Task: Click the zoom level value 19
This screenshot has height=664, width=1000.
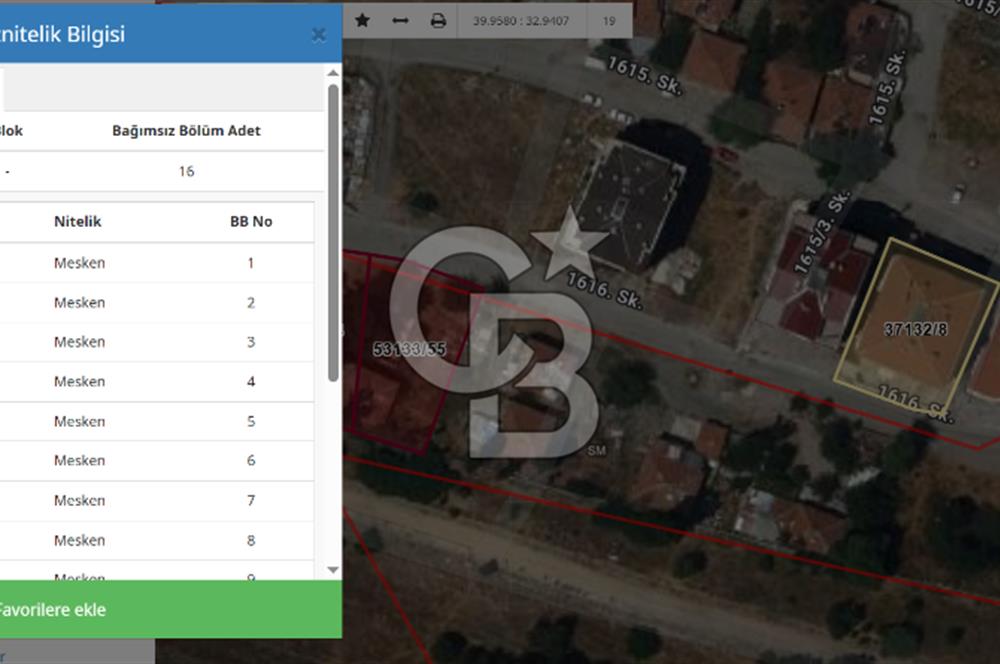Action: coord(609,20)
